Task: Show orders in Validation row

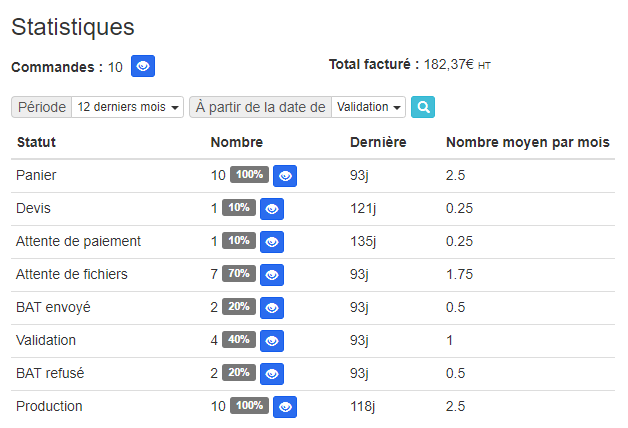Action: tap(271, 341)
